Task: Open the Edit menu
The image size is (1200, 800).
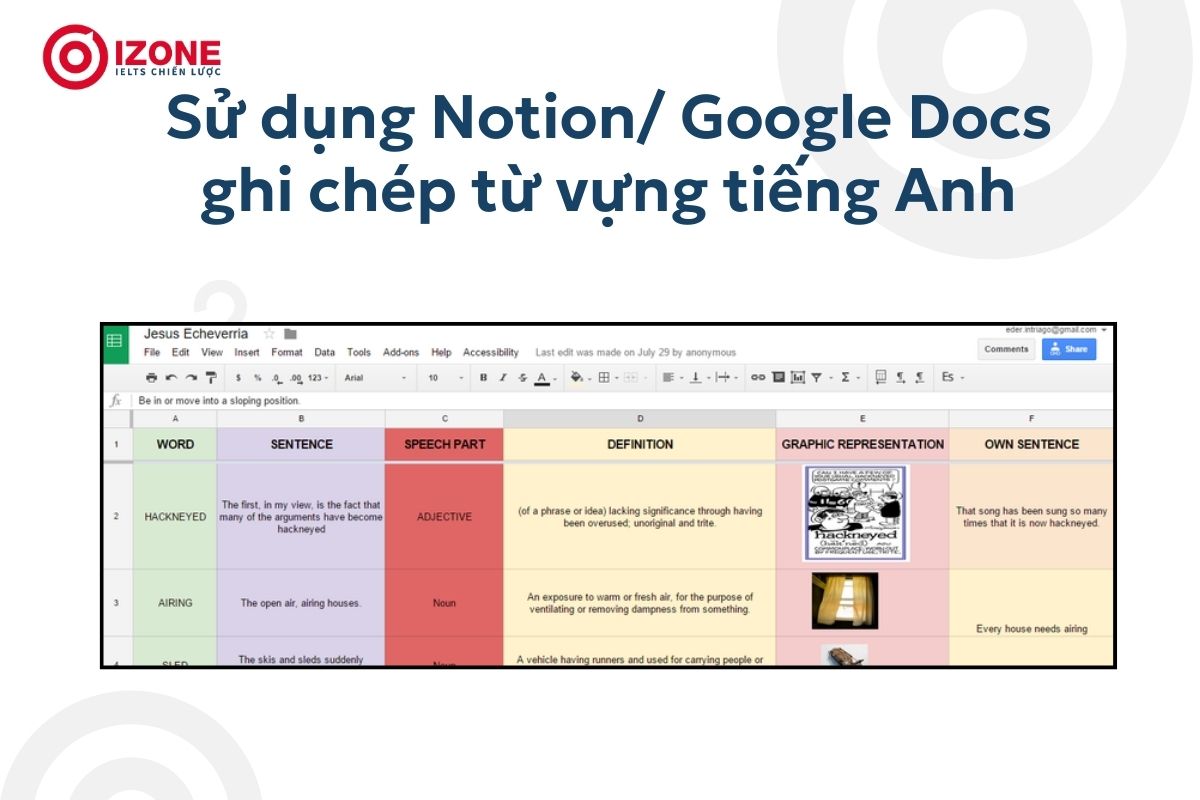Action: tap(180, 353)
